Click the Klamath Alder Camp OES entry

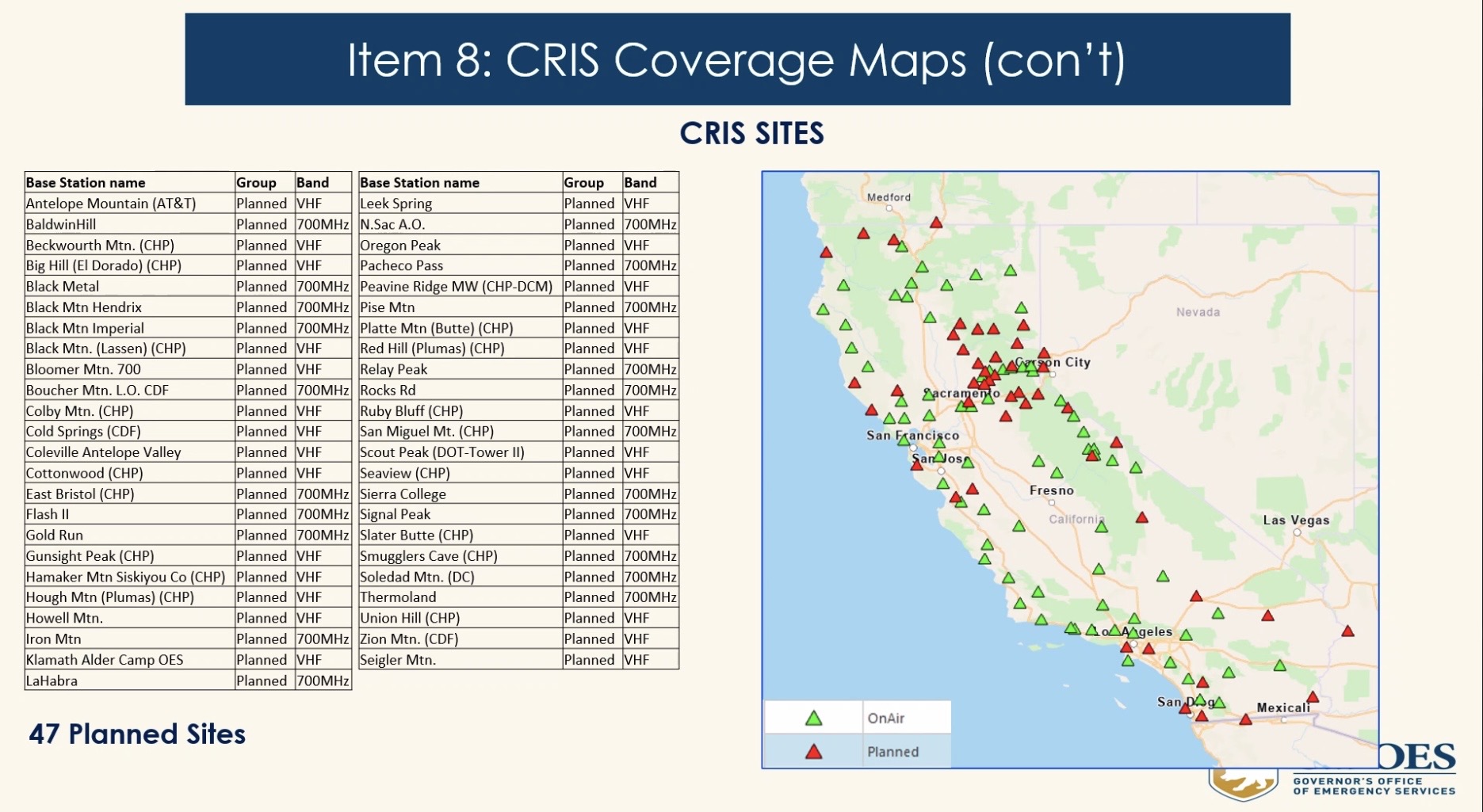(x=105, y=660)
